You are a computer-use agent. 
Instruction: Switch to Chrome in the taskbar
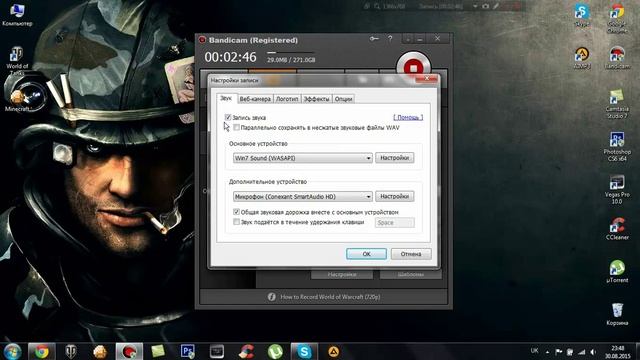click(x=42, y=351)
